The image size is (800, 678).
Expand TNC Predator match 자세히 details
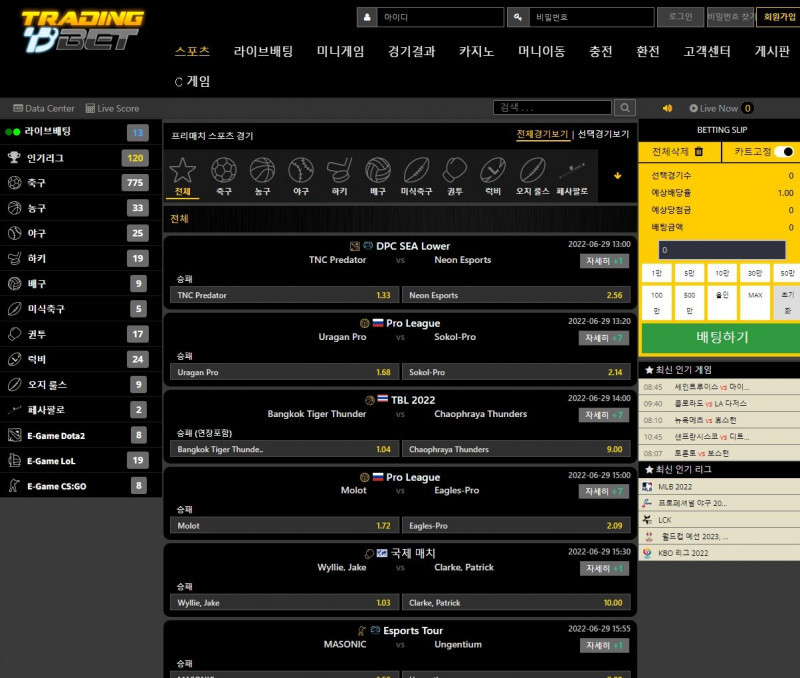(604, 261)
